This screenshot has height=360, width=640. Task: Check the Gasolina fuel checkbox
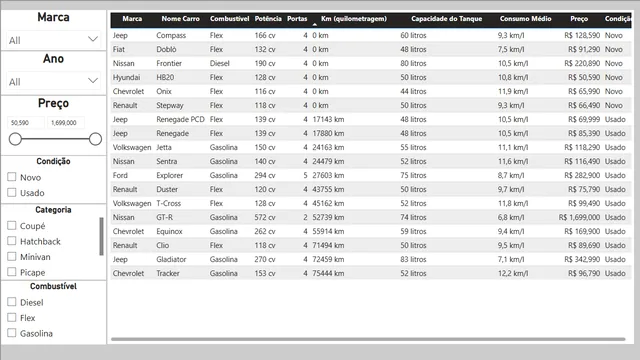(12, 333)
